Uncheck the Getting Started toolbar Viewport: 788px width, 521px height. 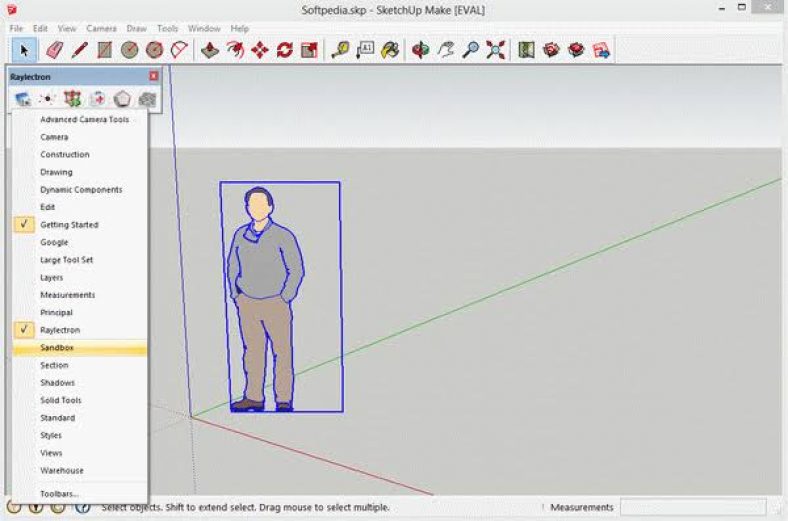69,225
